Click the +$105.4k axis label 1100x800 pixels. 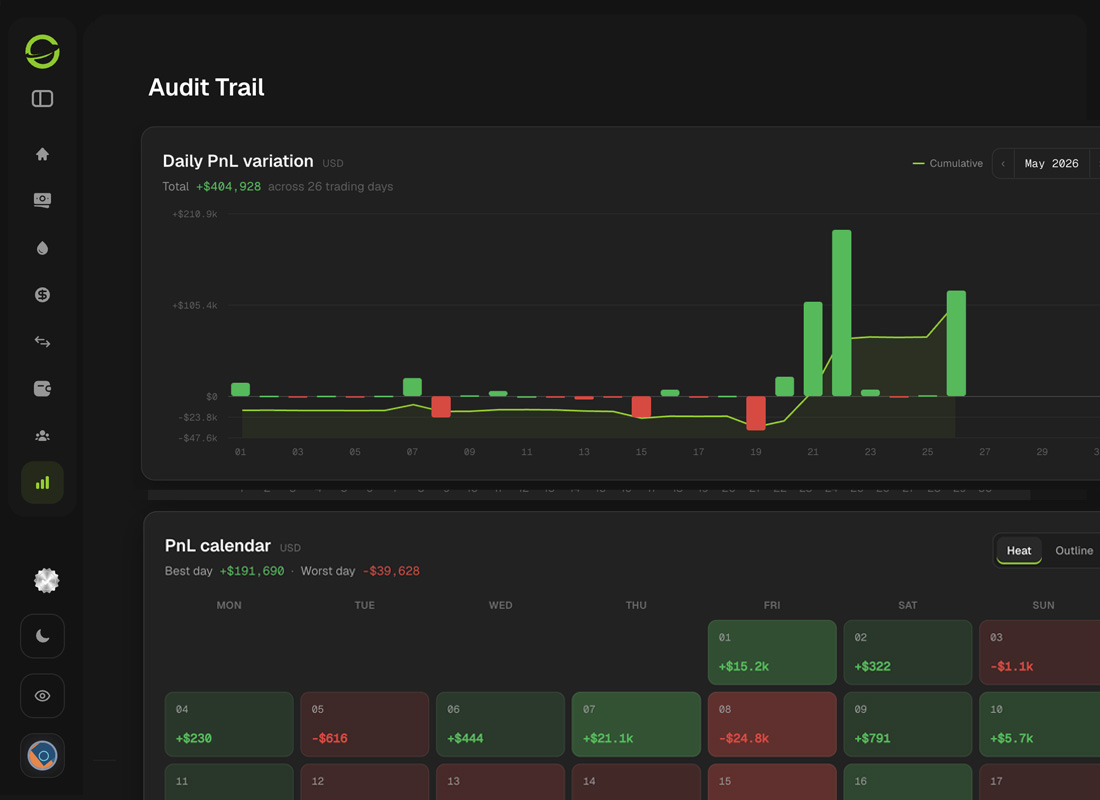[x=194, y=305]
